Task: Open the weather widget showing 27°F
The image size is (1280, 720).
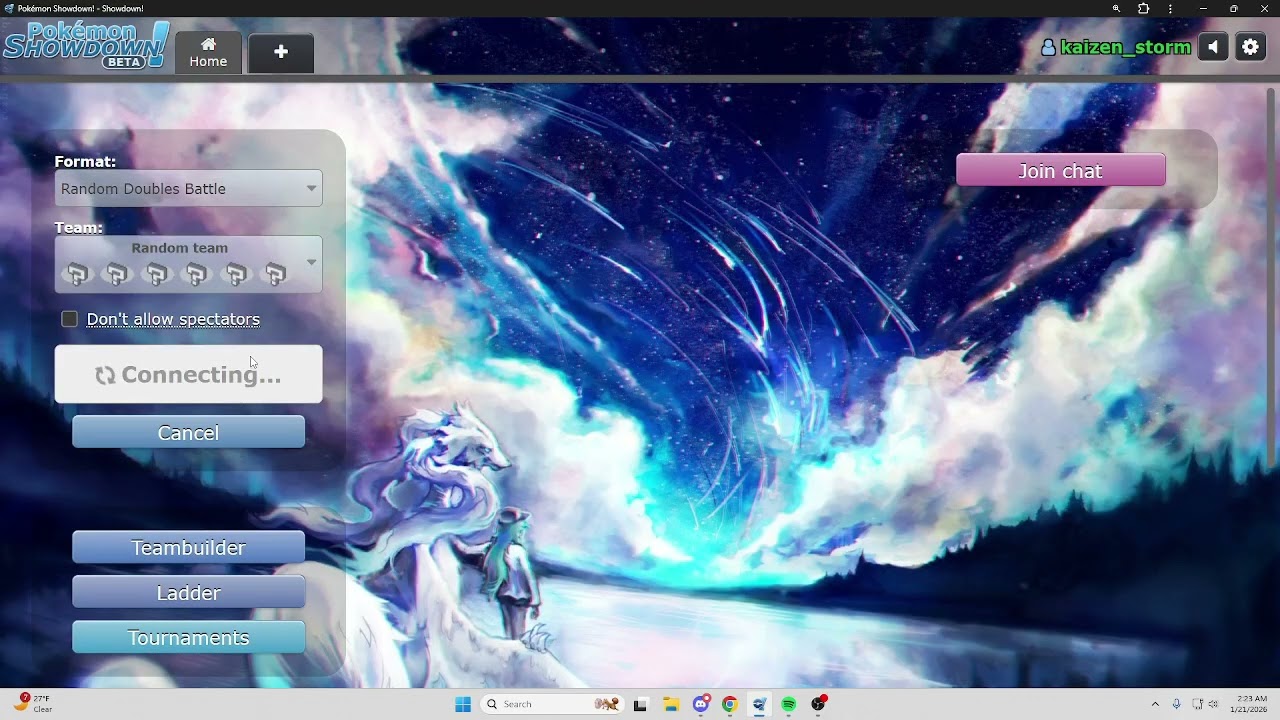Action: (32, 704)
